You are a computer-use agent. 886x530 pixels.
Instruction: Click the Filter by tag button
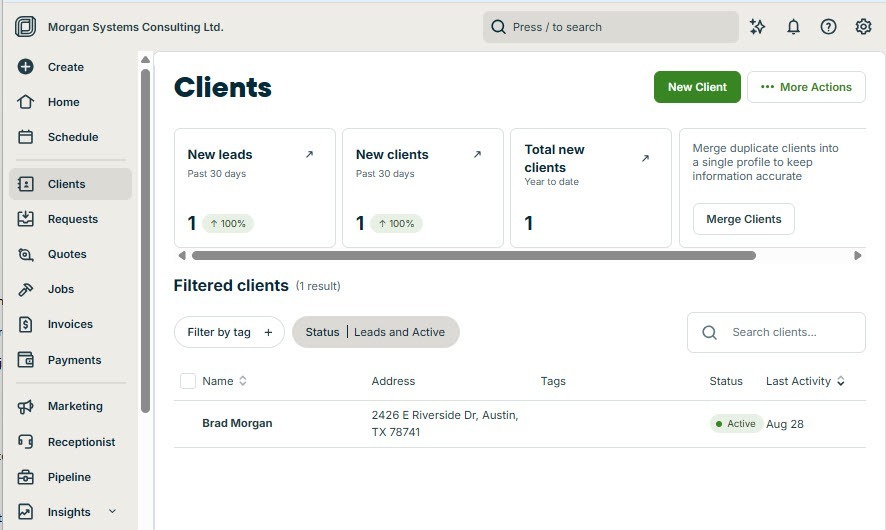229,332
